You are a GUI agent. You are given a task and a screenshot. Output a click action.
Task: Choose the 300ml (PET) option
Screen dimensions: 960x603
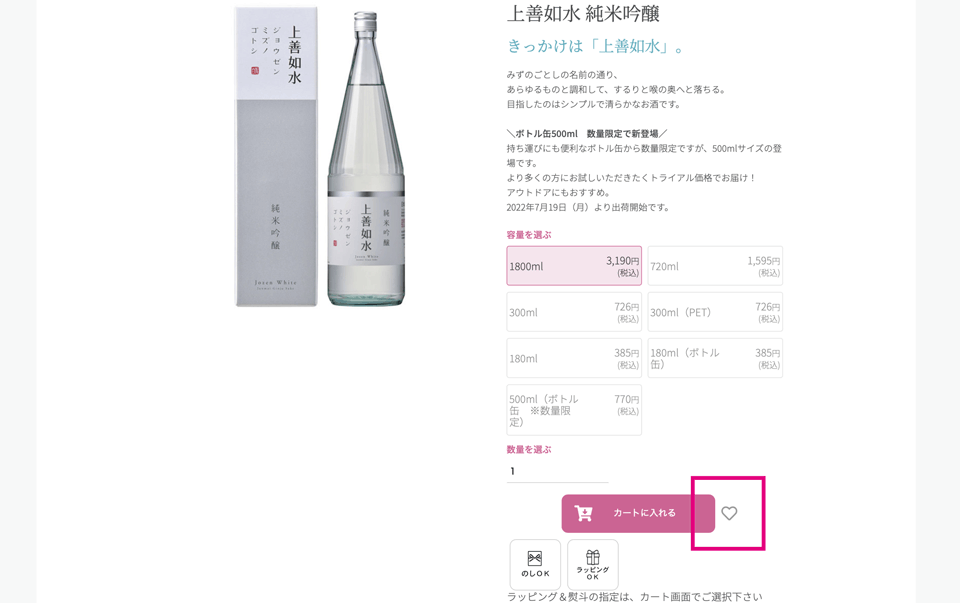(x=715, y=312)
